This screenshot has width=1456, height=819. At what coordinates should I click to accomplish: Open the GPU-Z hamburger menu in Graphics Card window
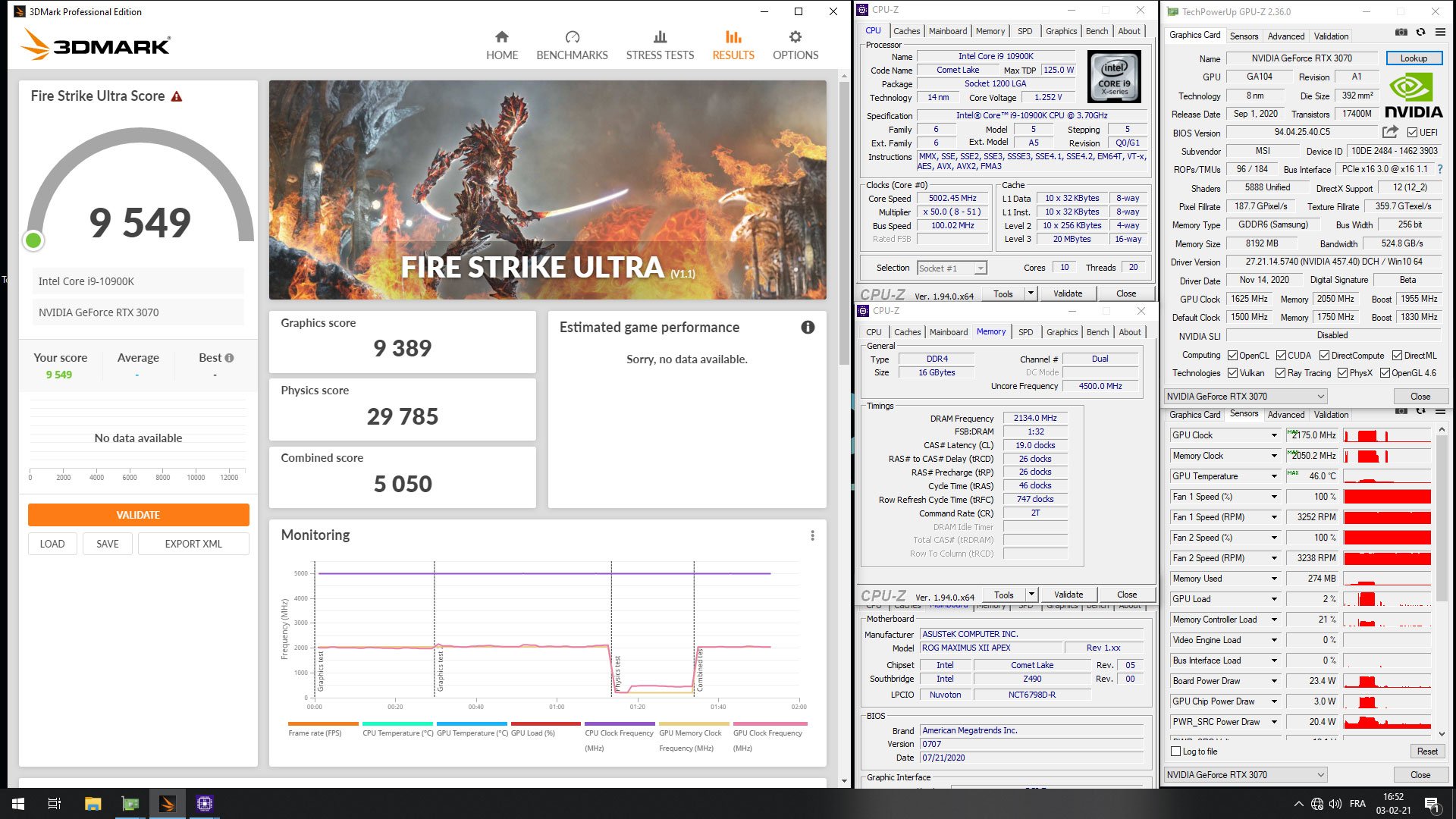[1440, 33]
